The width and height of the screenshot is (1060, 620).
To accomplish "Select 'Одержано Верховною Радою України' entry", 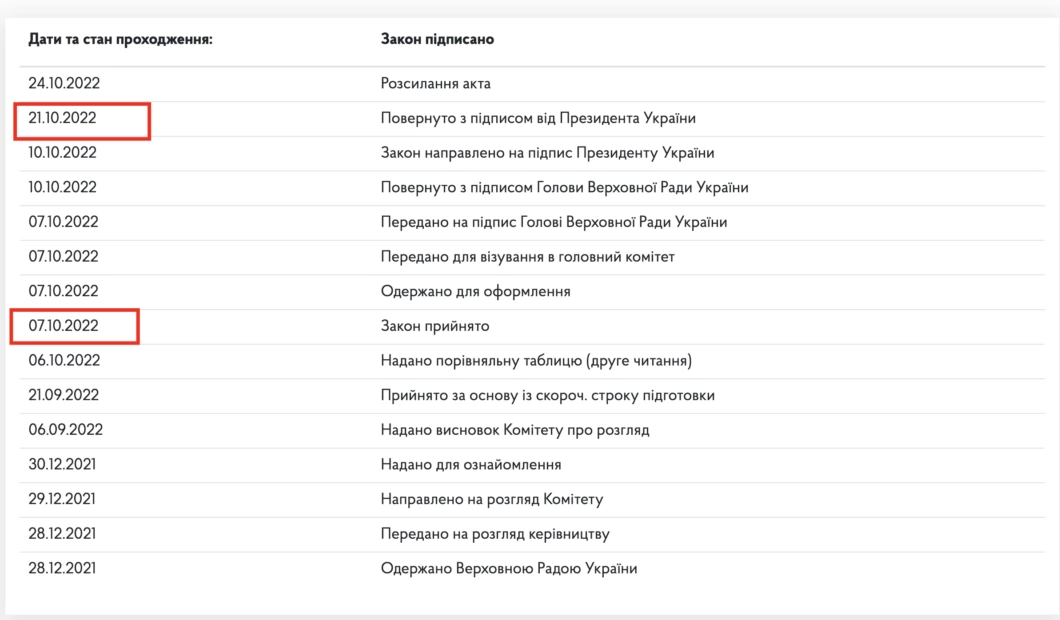I will click(x=508, y=569).
